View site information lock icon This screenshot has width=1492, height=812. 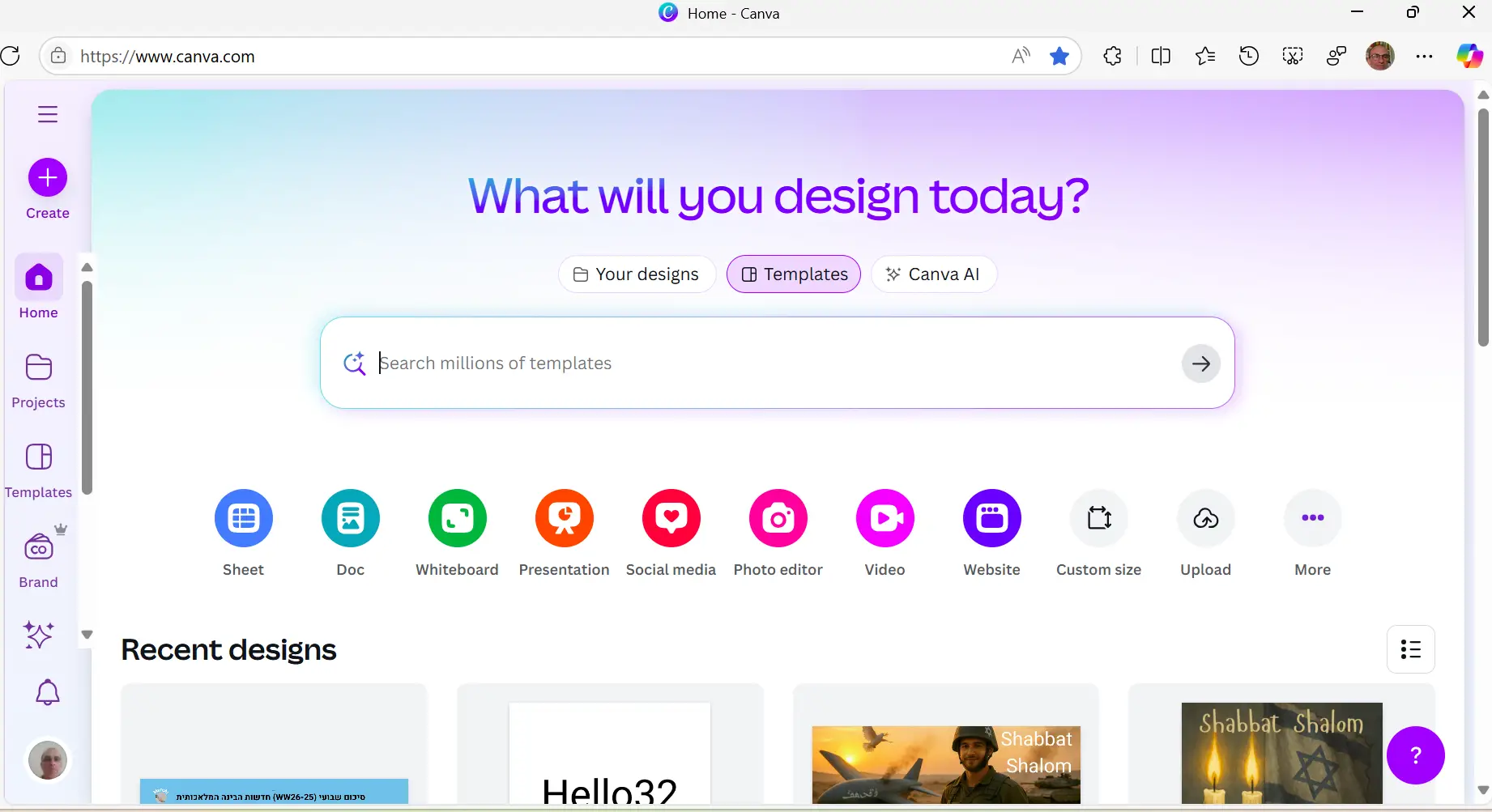pos(58,56)
